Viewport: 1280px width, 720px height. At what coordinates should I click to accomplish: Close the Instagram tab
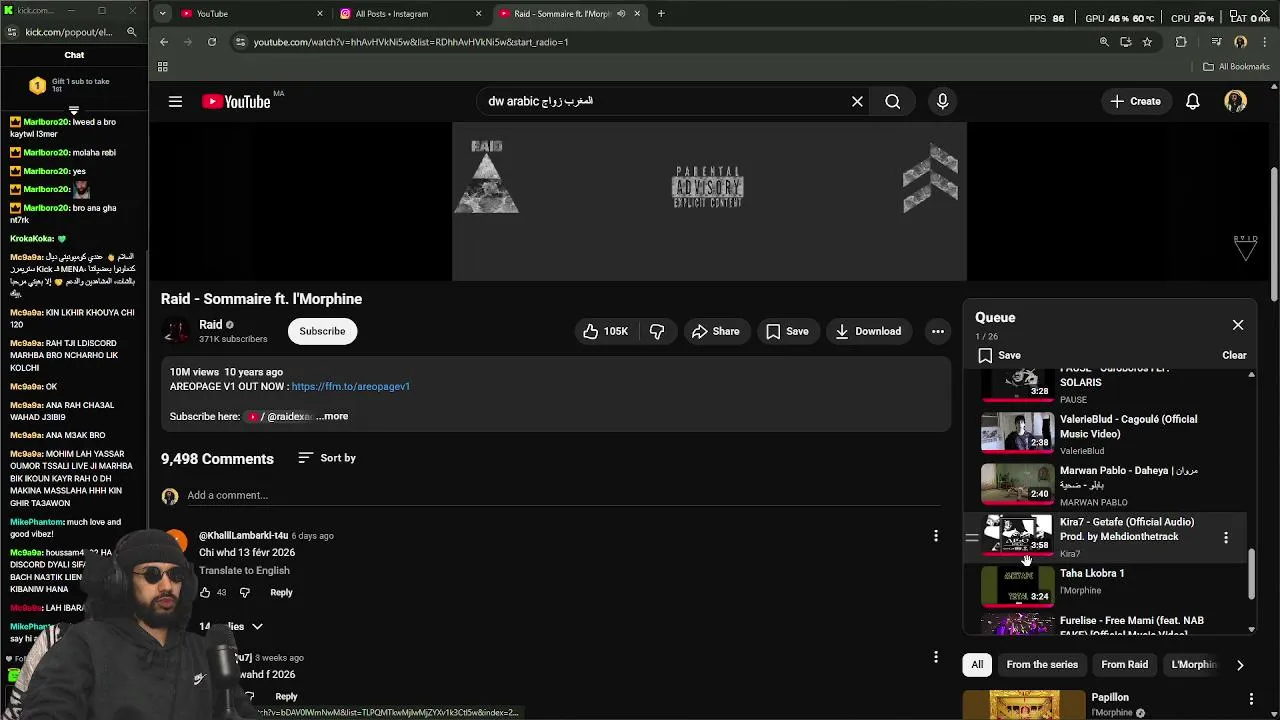[x=478, y=14]
